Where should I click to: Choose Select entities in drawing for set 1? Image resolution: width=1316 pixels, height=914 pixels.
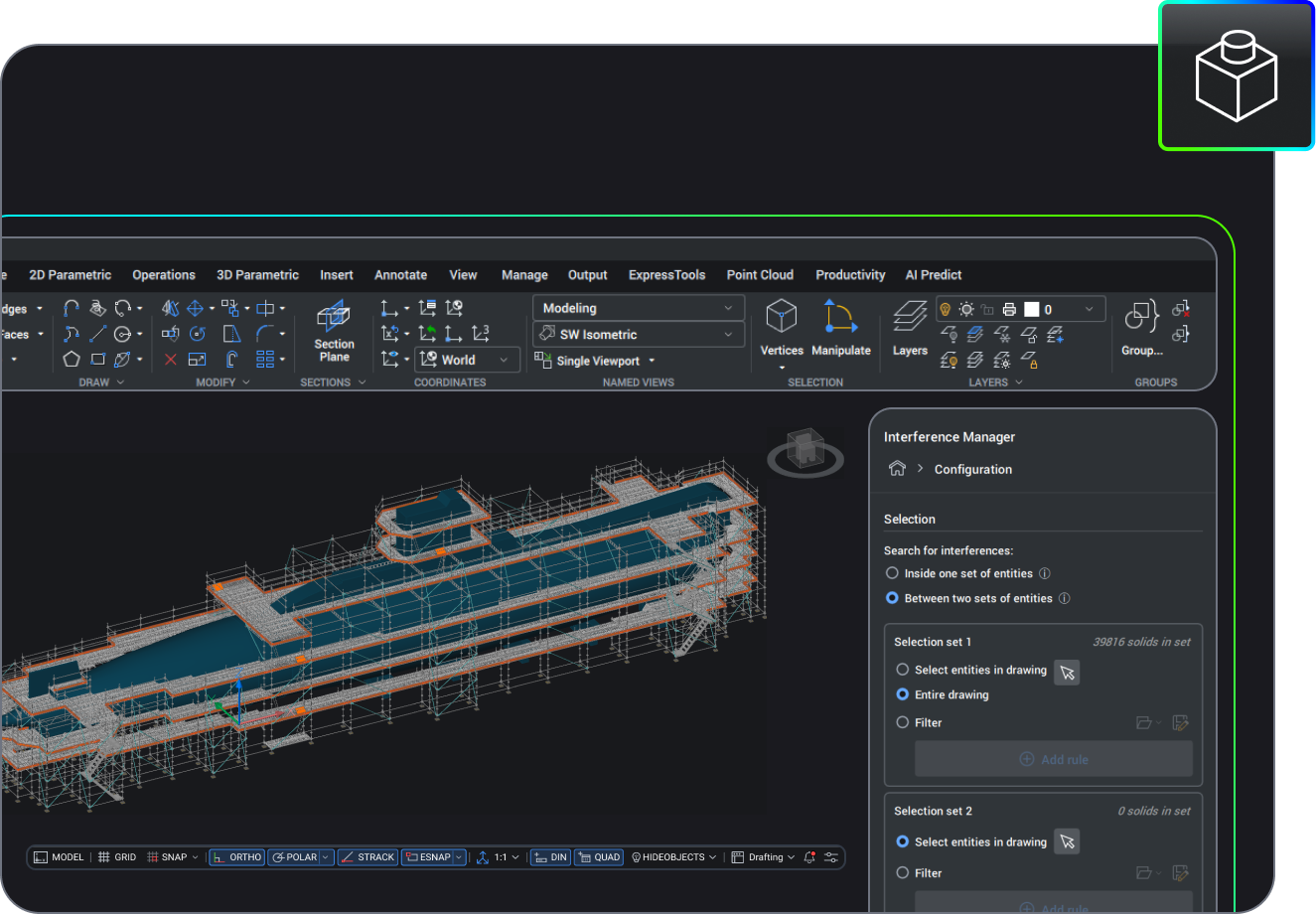pyautogui.click(x=903, y=670)
